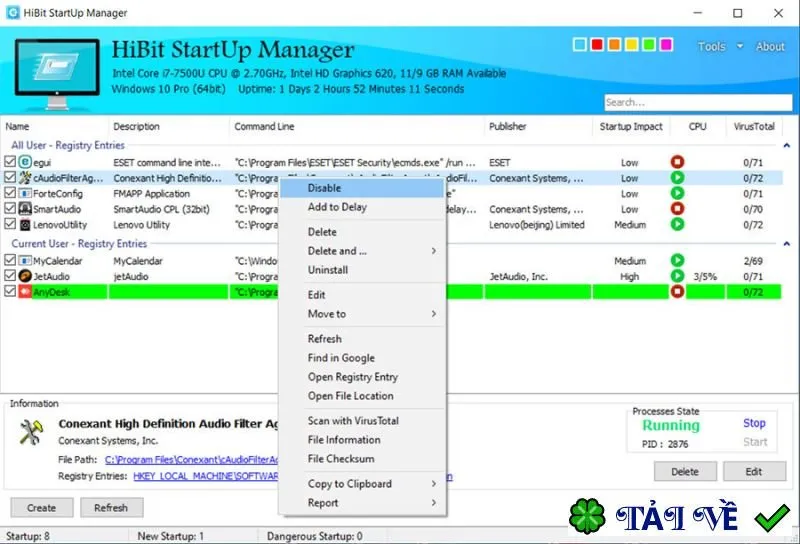
Task: Open the About page
Action: 770,46
